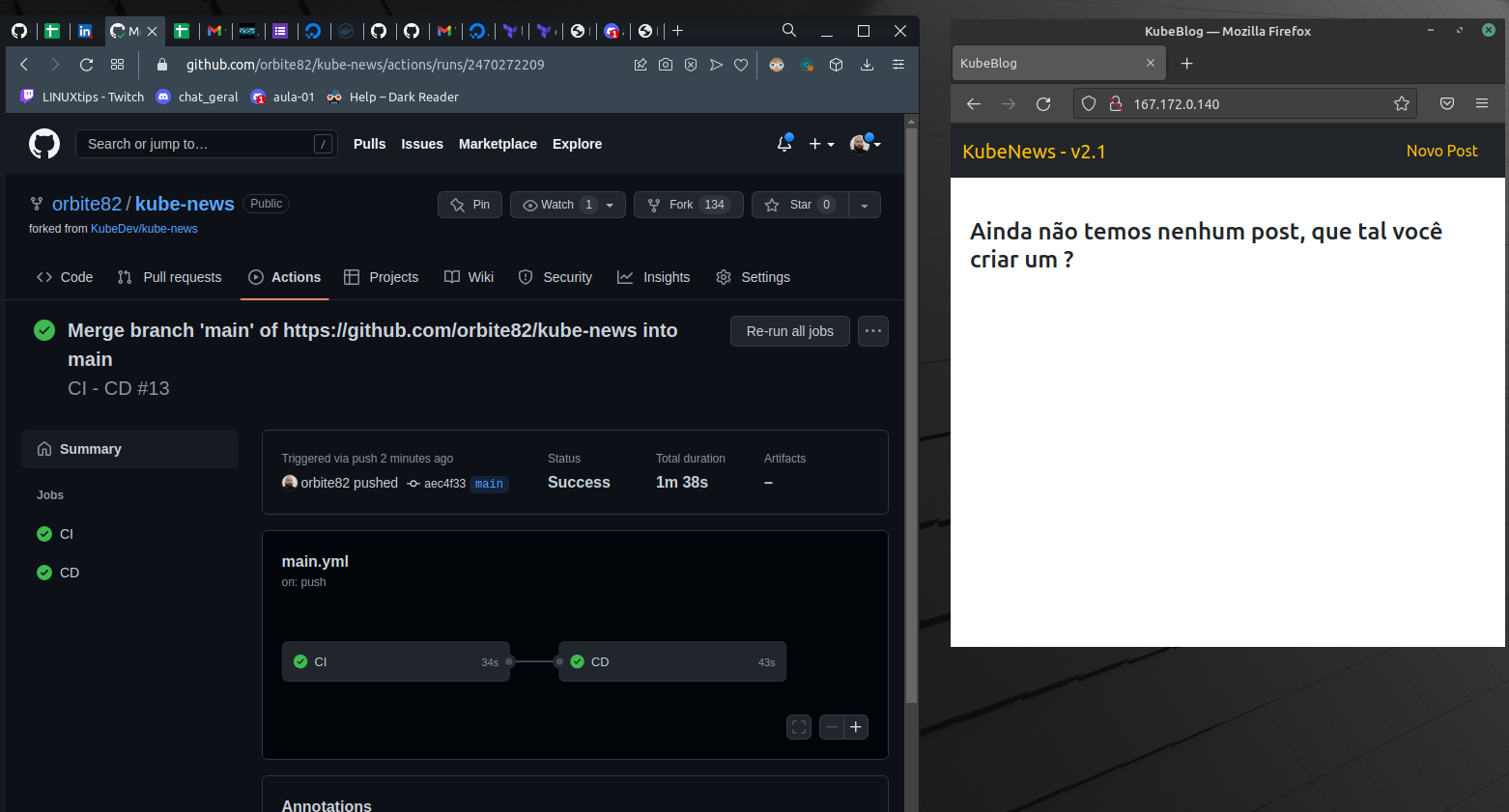Open notifications bell icon on GitHub
The image size is (1509, 812).
784,144
